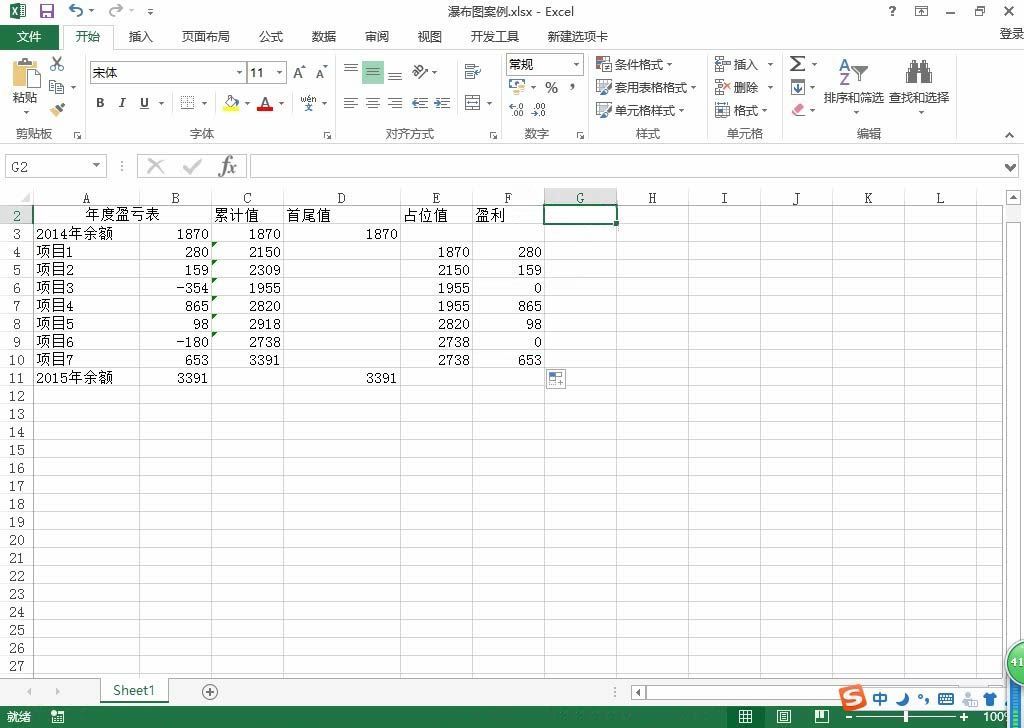
Task: Click the AutoSum sigma icon
Action: pos(797,63)
